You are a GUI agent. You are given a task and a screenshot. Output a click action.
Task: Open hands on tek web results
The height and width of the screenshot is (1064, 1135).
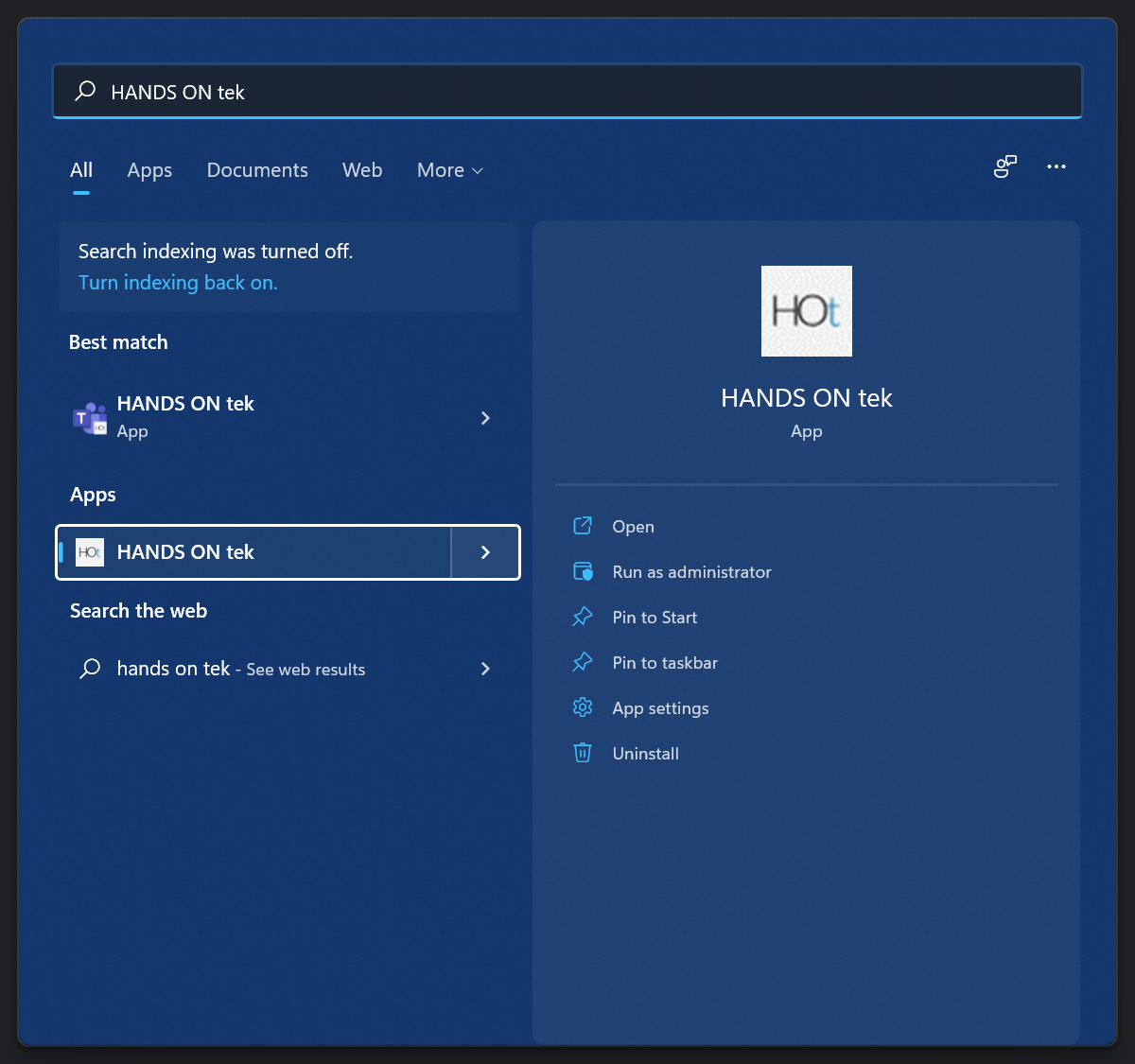(288, 669)
